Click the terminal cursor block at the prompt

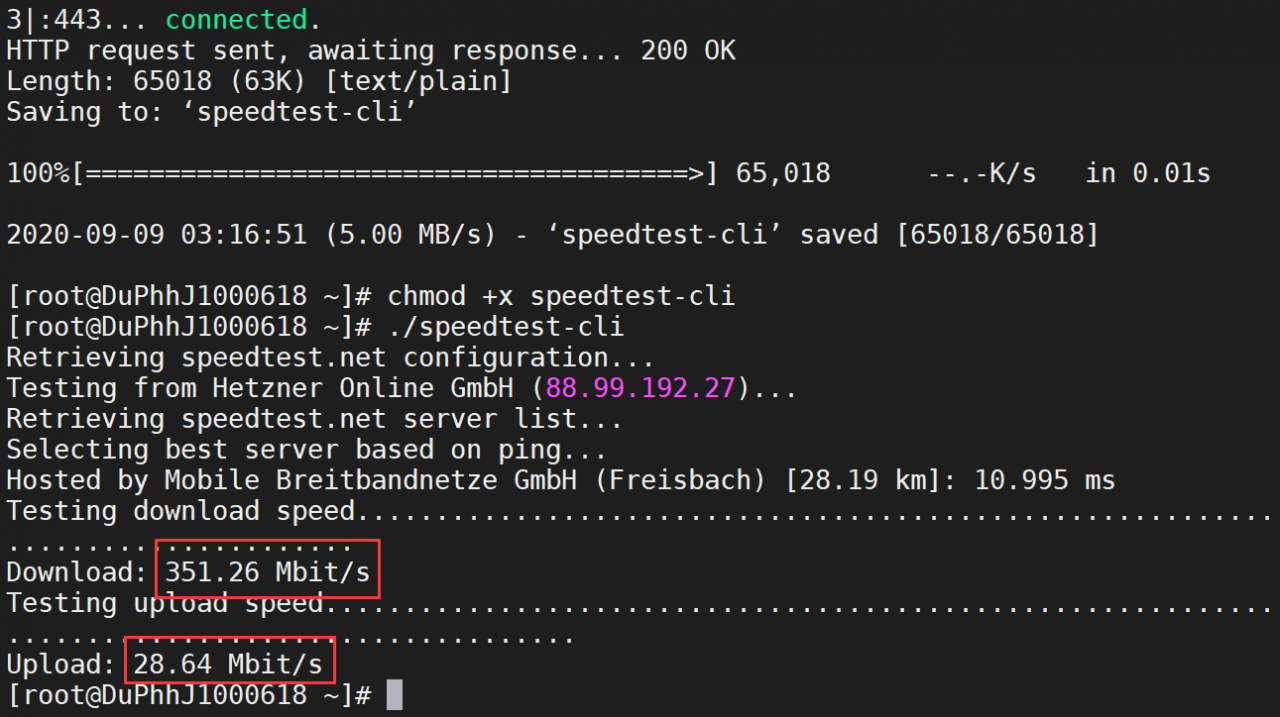click(394, 694)
